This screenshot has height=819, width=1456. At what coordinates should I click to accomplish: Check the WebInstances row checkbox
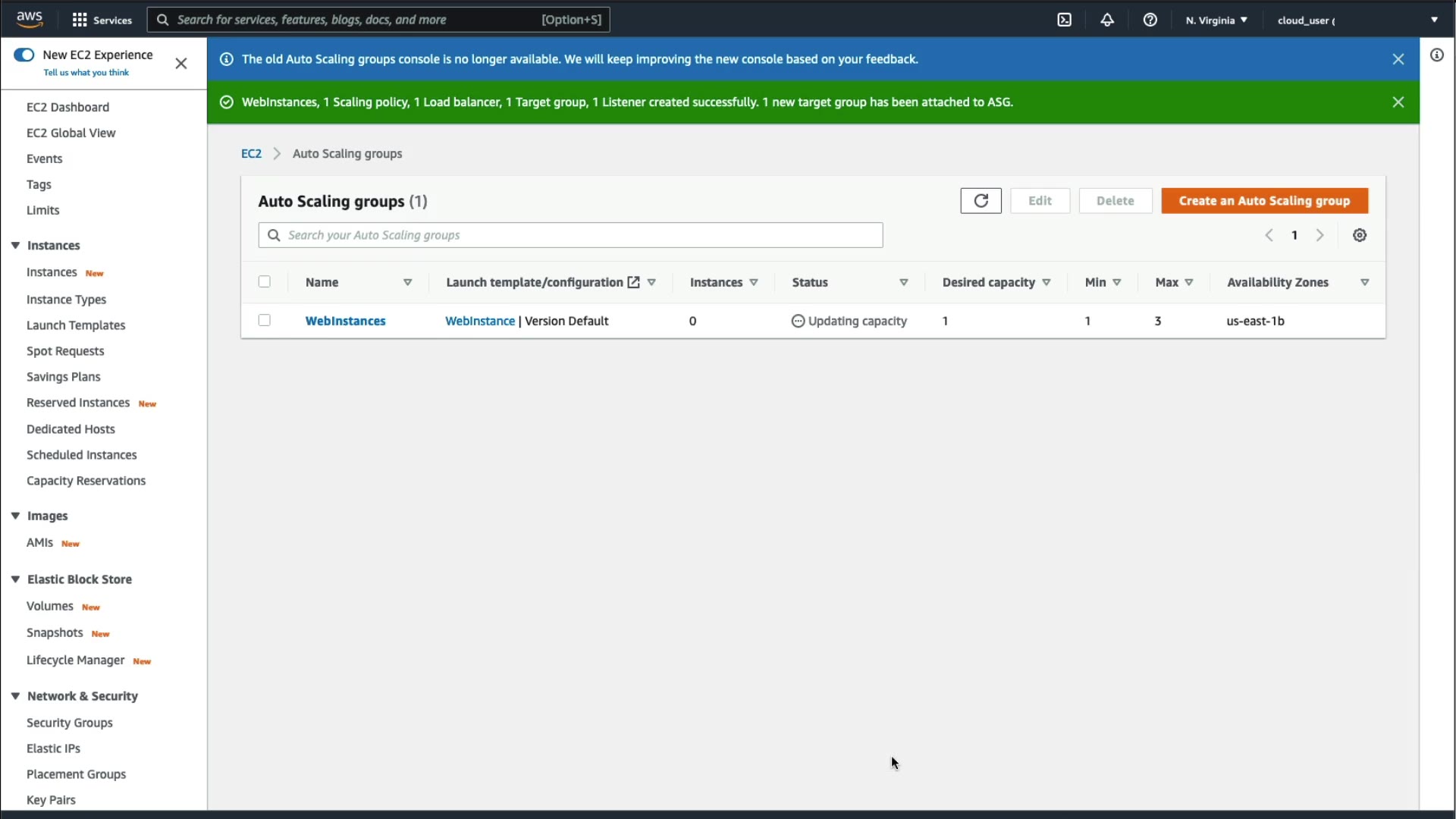click(x=264, y=320)
